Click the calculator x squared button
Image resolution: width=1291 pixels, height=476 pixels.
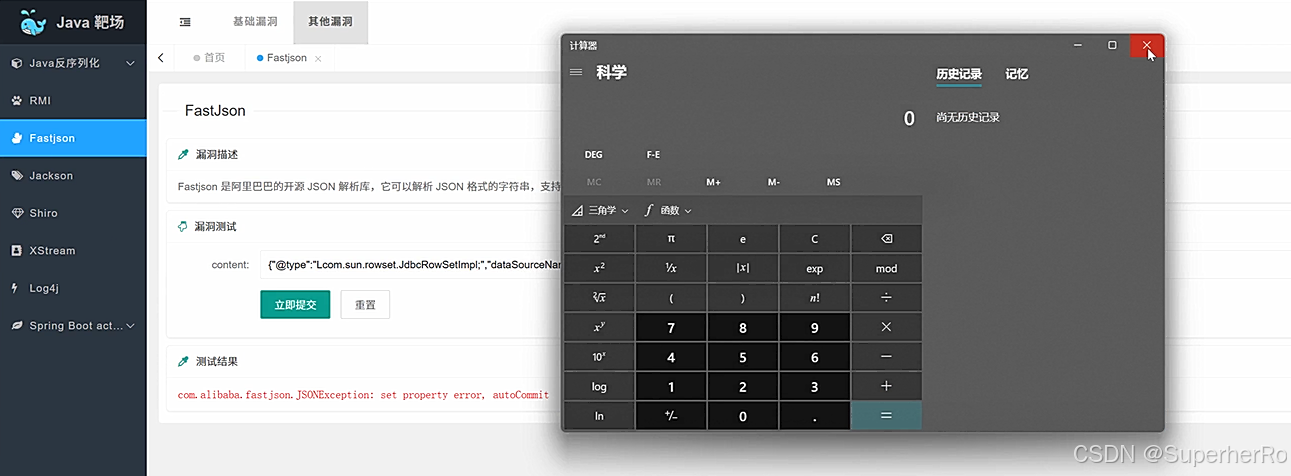click(x=599, y=268)
